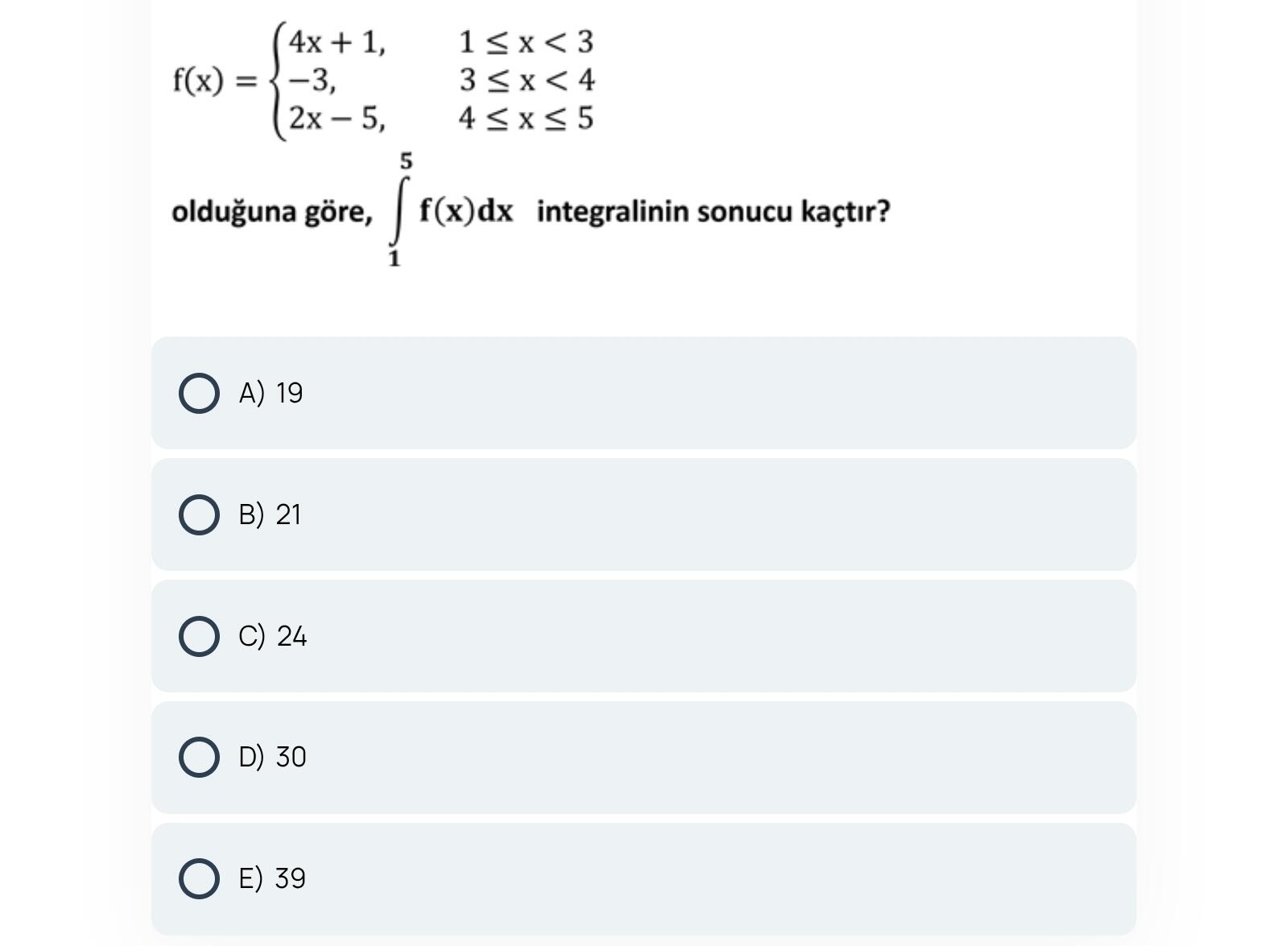The height and width of the screenshot is (946, 1288).
Task: Click the 'C) 24' answer label
Action: (272, 637)
